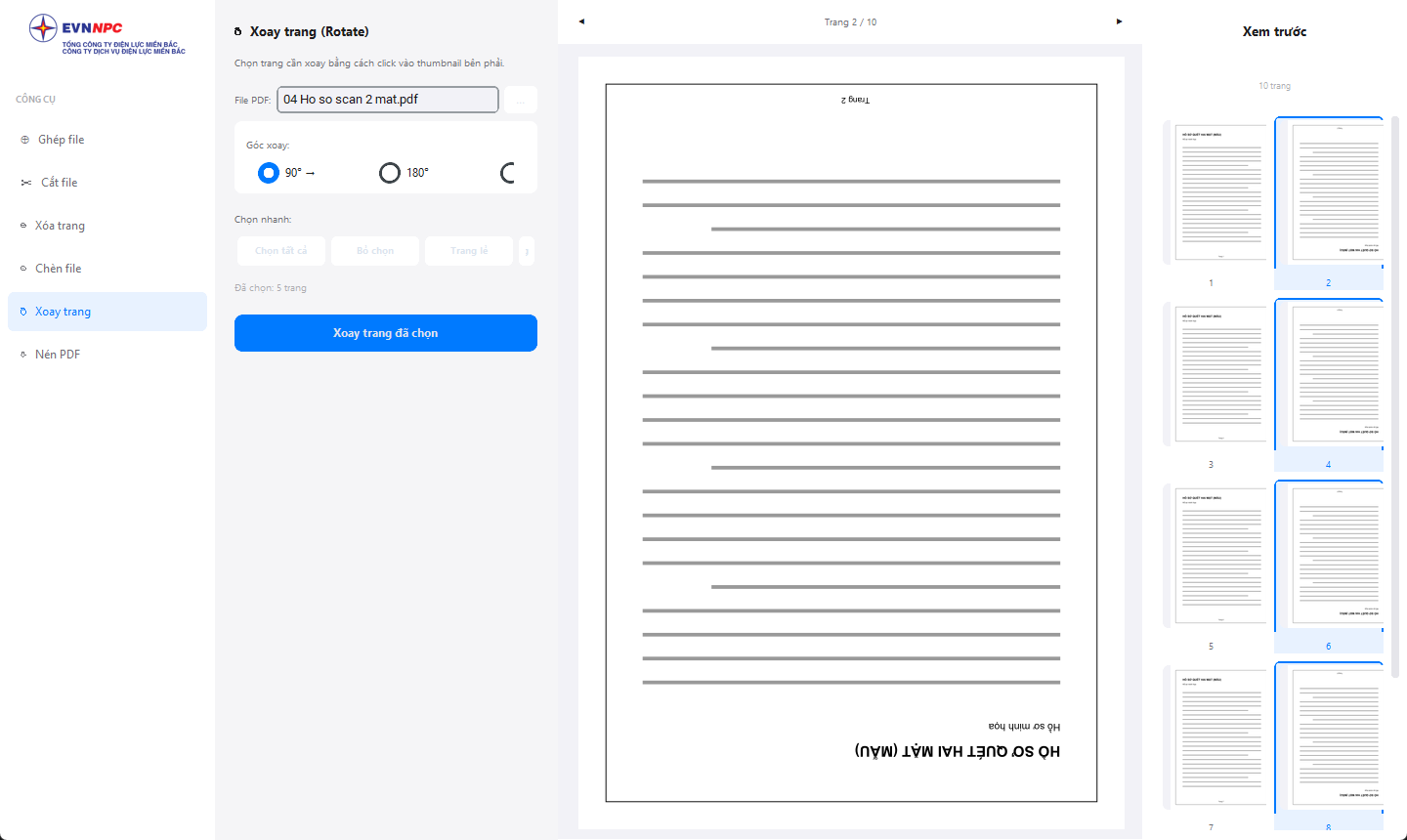The height and width of the screenshot is (840, 1407).
Task: Toggle page 6 thumbnail selection
Action: (x=1329, y=567)
